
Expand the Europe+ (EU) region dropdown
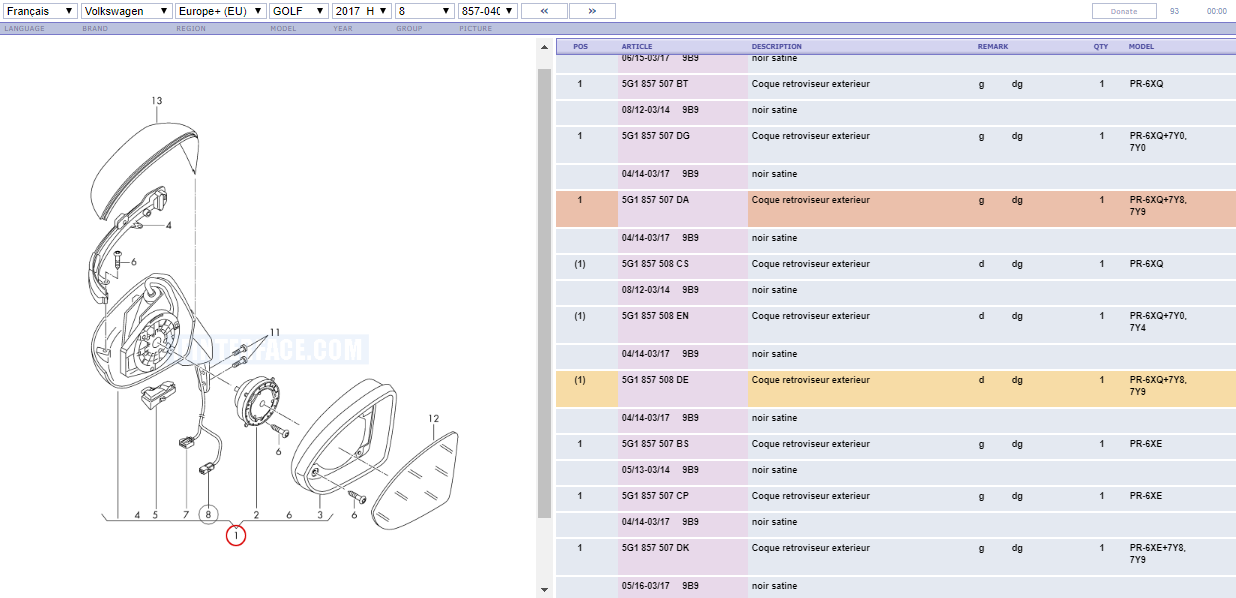pyautogui.click(x=220, y=11)
